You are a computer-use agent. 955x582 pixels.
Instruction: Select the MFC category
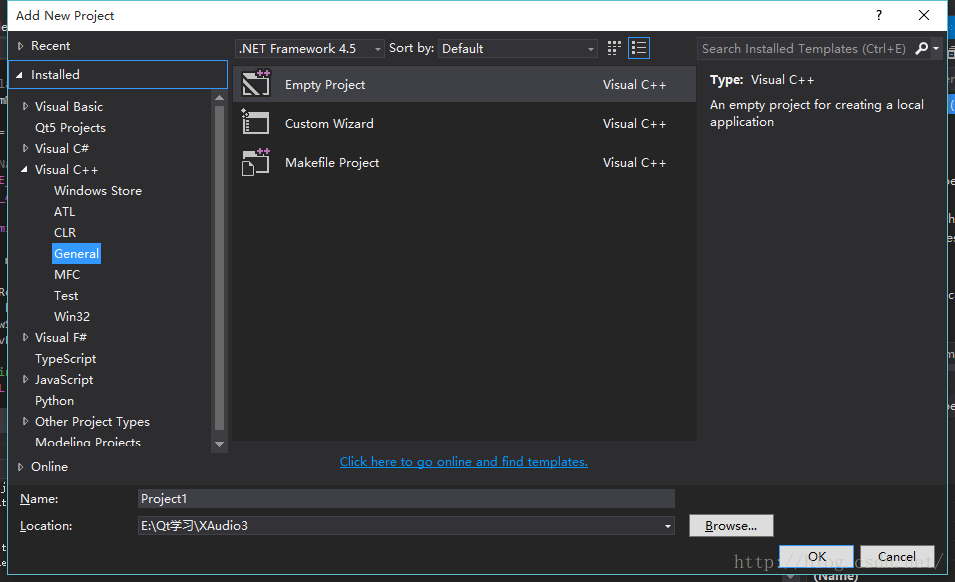[67, 275]
